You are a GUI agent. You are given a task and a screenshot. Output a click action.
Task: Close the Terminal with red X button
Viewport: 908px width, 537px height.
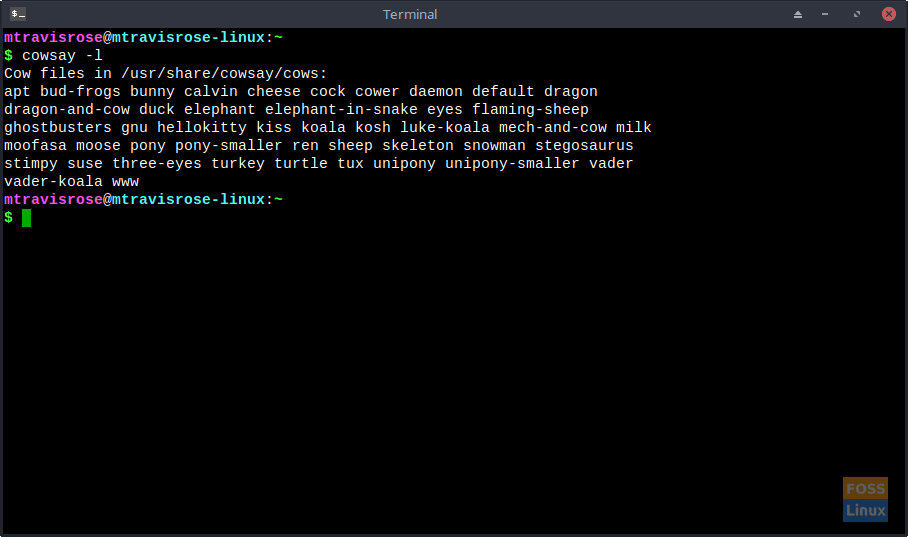[x=888, y=14]
